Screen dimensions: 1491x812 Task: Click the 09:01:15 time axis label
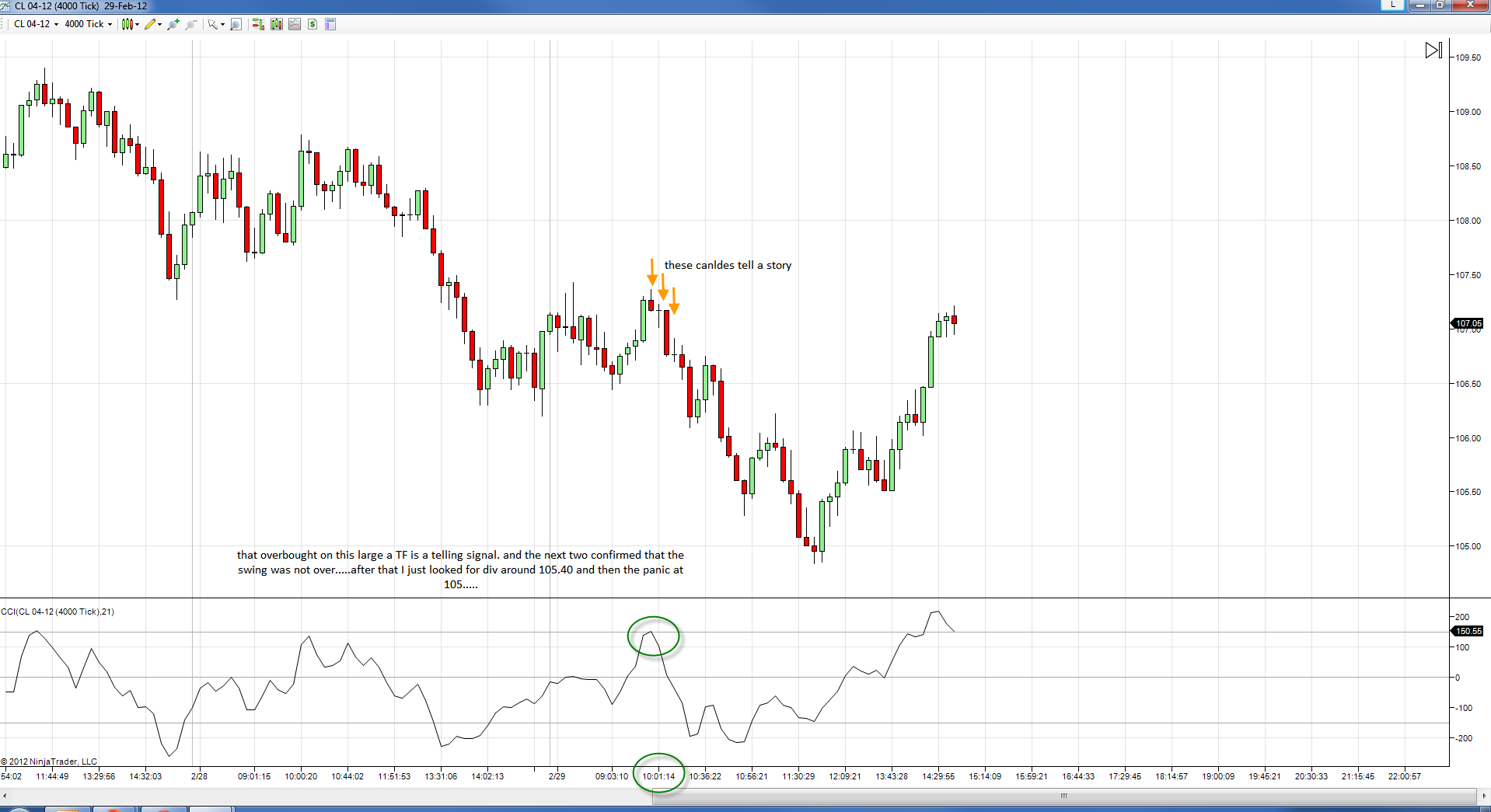[254, 776]
